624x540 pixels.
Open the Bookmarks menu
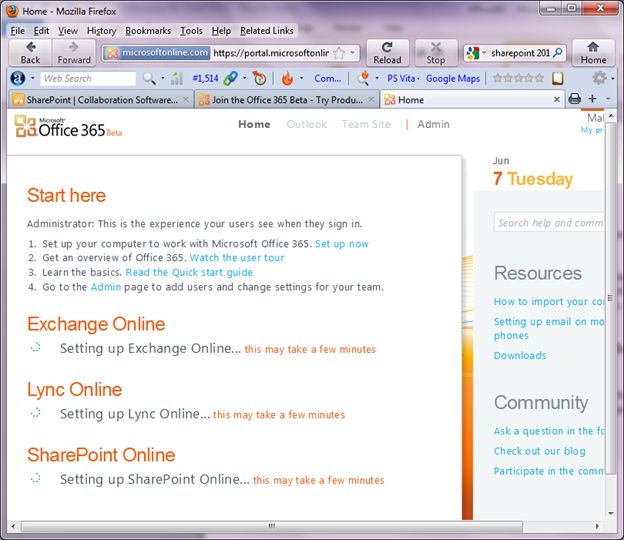tap(148, 31)
